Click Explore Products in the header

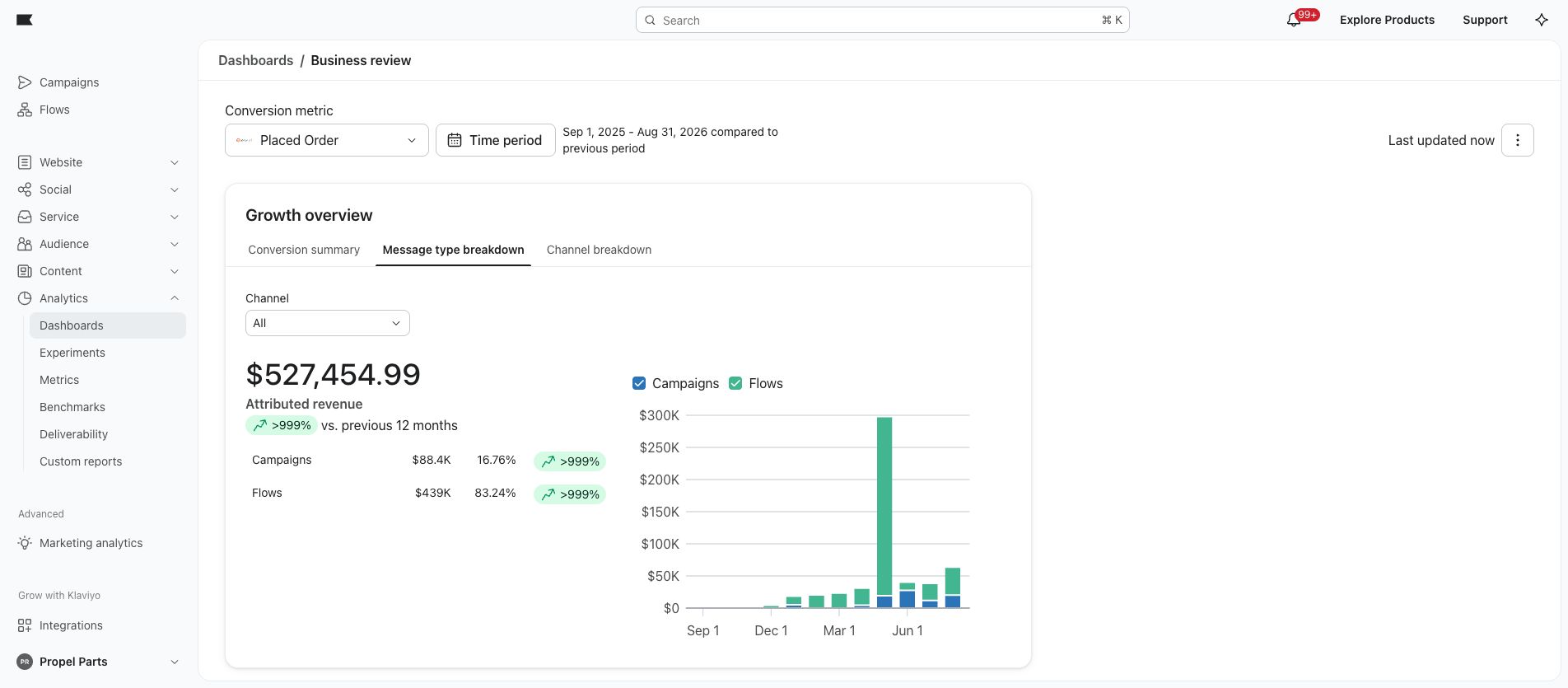1387,20
